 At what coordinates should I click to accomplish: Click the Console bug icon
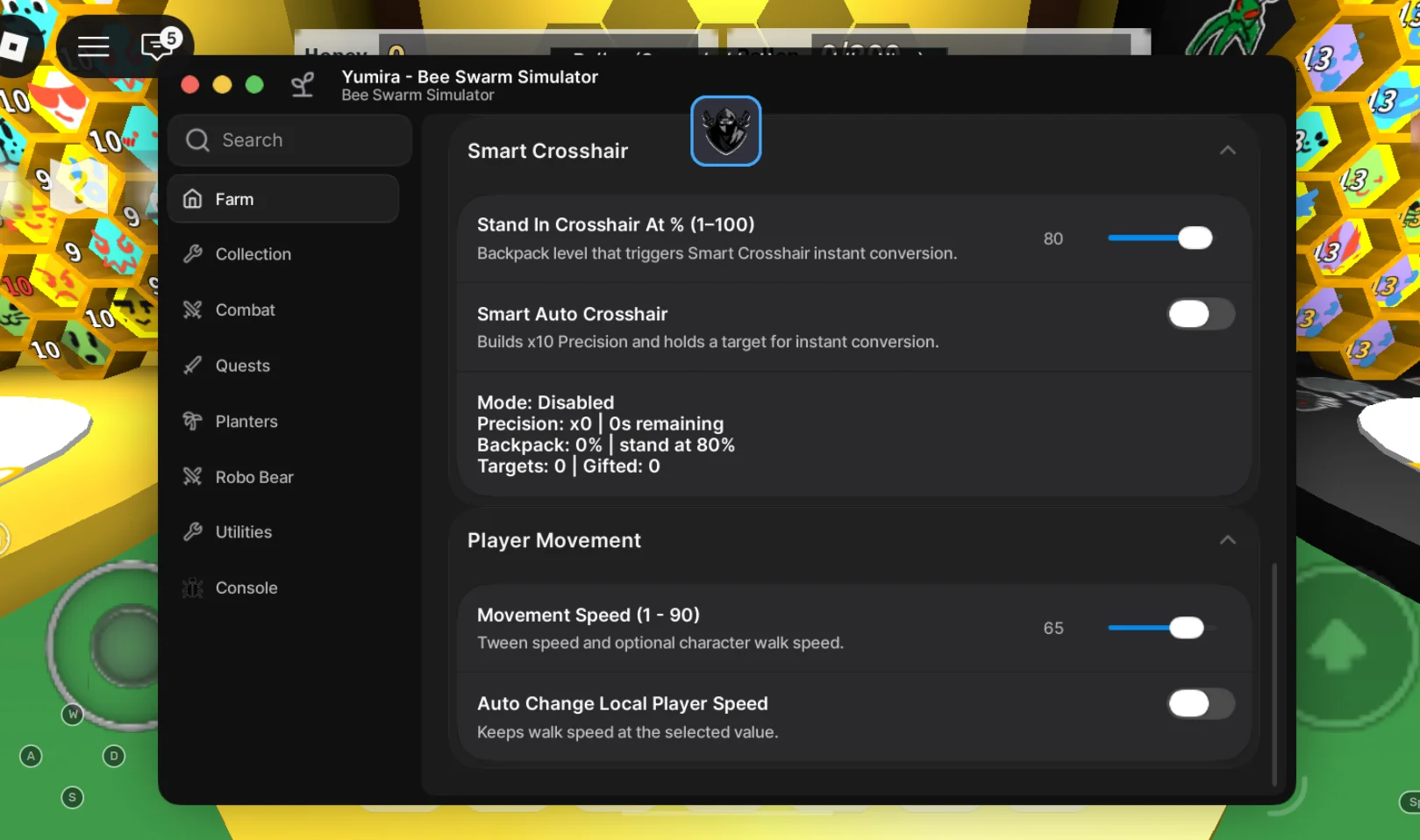192,588
